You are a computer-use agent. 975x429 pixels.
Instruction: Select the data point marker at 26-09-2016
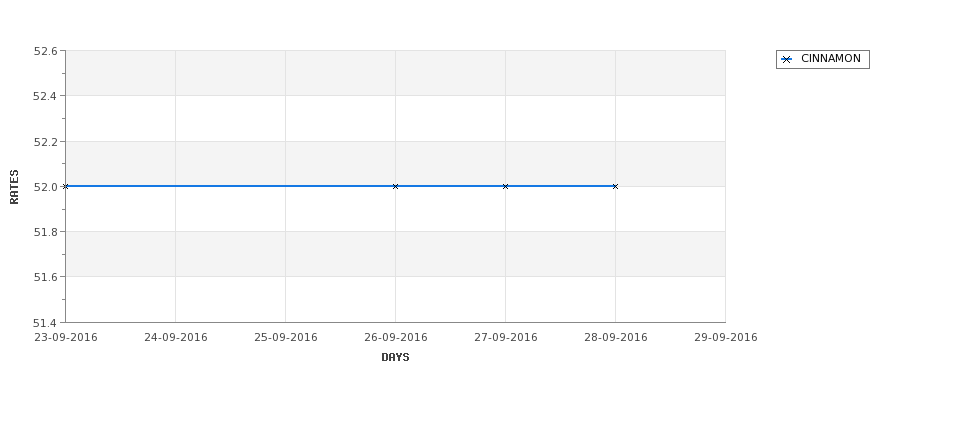395,187
